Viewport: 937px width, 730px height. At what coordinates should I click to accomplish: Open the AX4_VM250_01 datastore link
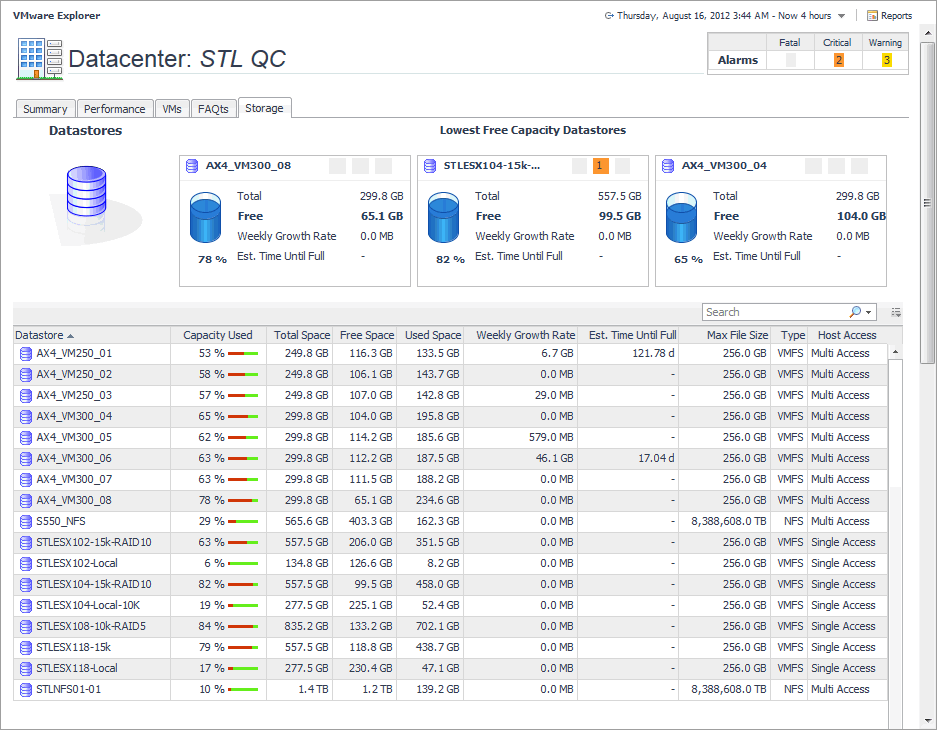tap(74, 354)
